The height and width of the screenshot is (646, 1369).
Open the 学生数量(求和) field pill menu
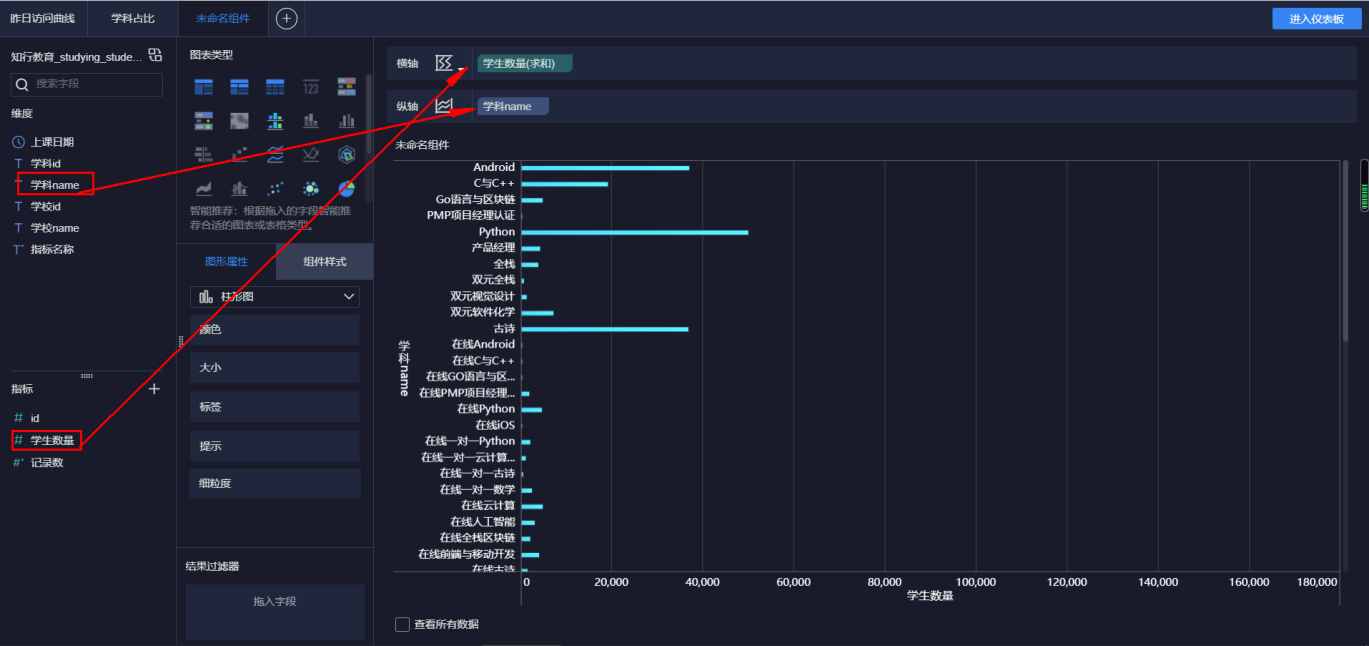(x=525, y=64)
